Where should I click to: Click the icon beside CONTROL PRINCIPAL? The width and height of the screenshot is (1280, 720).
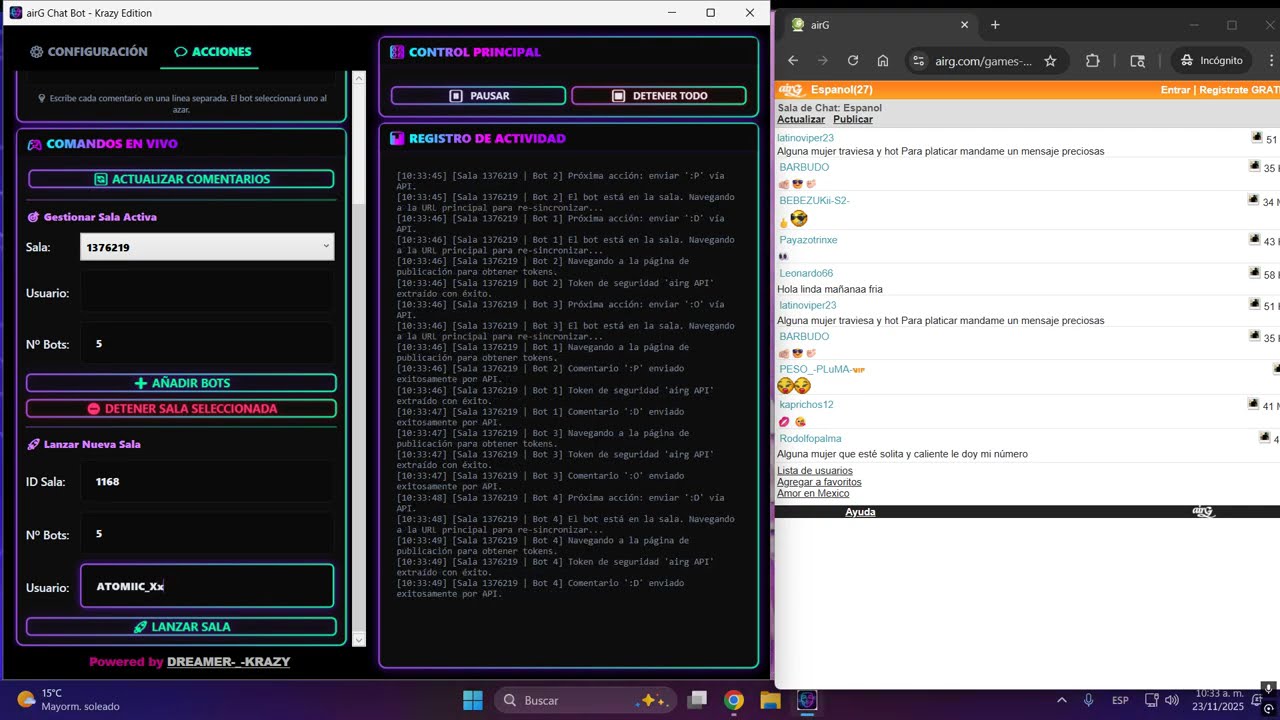(x=397, y=52)
